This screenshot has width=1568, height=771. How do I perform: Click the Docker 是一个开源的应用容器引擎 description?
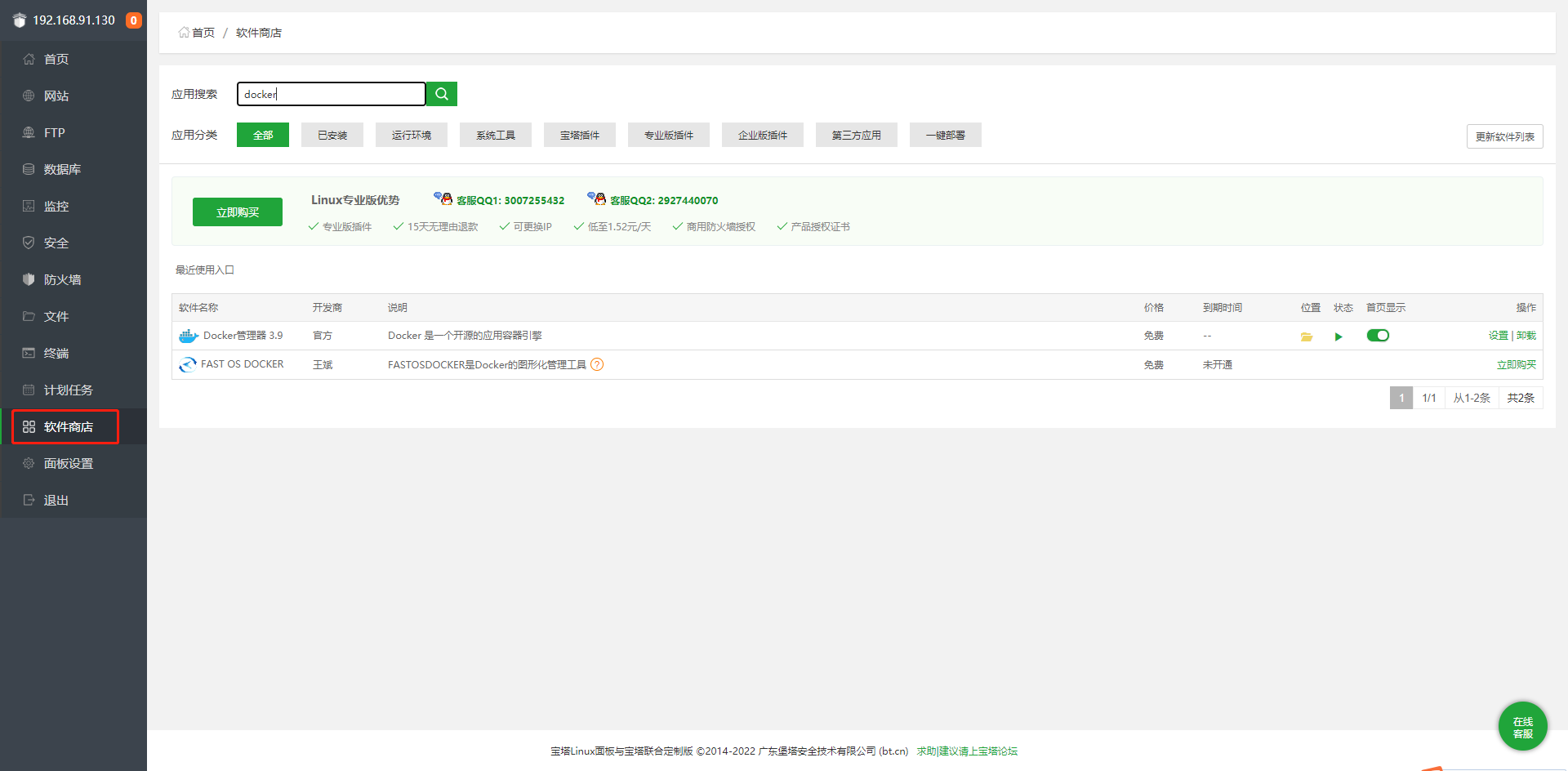(x=465, y=336)
